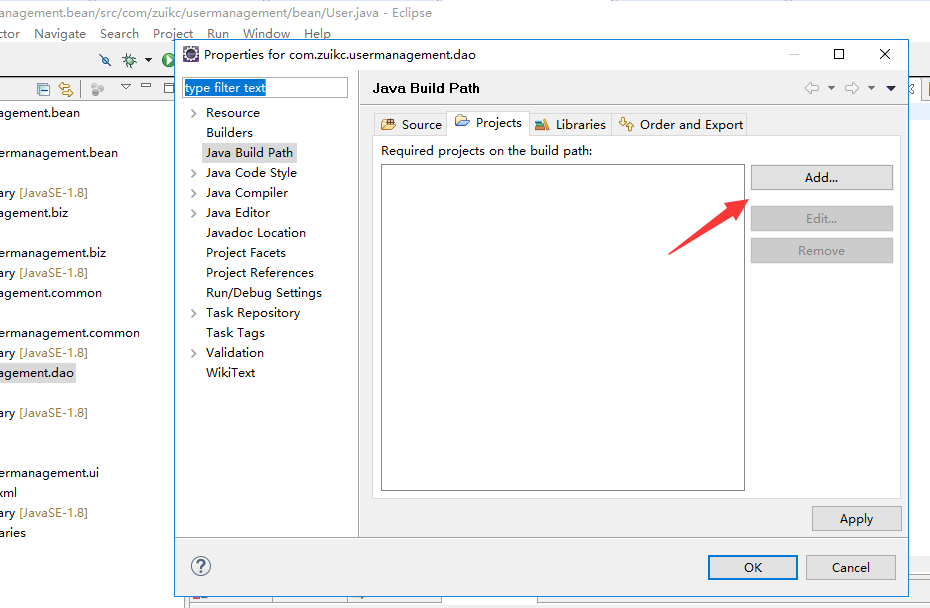Select Java Compiler in the tree
930x608 pixels.
click(247, 193)
